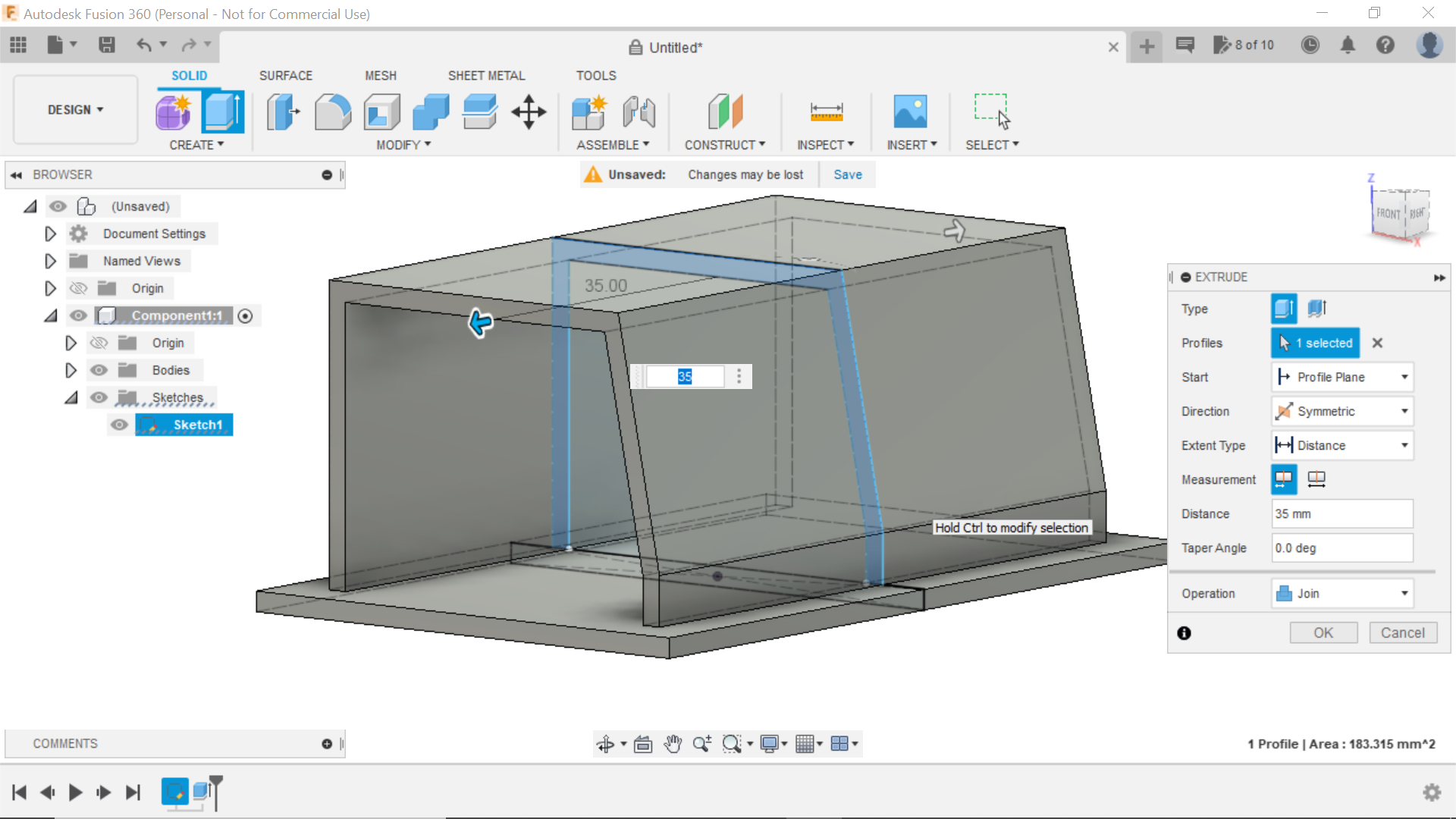Open the Direction dropdown set to Symmetric
This screenshot has width=1456, height=819.
click(1341, 411)
